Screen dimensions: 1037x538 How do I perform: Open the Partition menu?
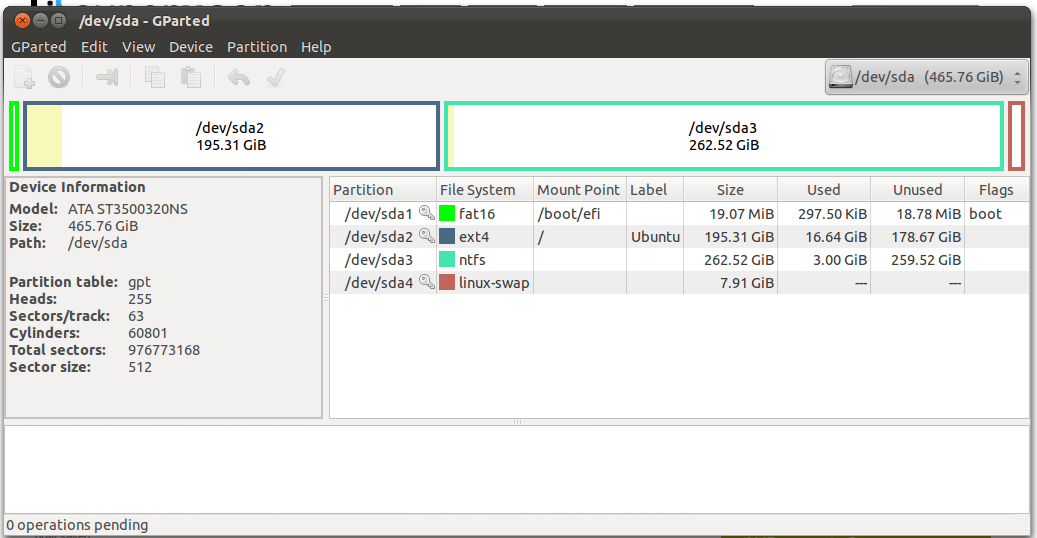click(x=256, y=47)
